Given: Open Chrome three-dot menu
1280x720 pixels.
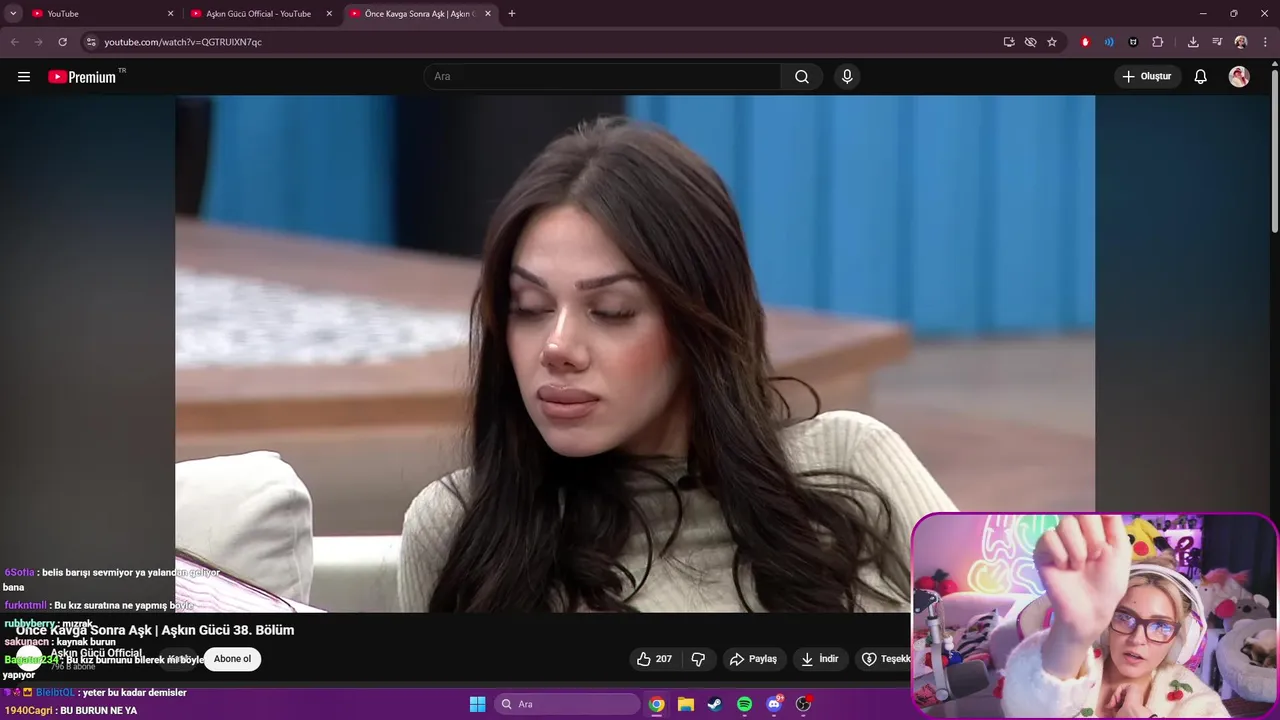Looking at the screenshot, I should pos(1265,42).
